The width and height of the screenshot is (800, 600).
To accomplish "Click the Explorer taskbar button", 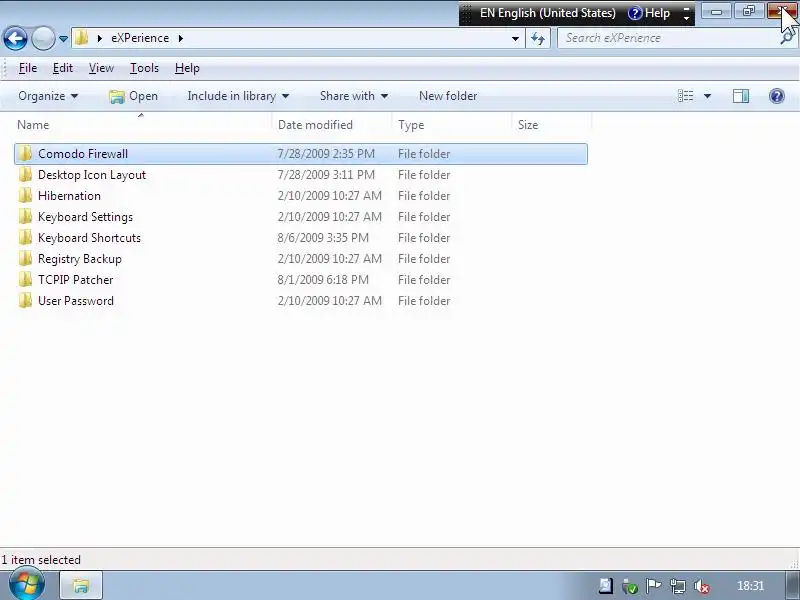I will point(81,586).
